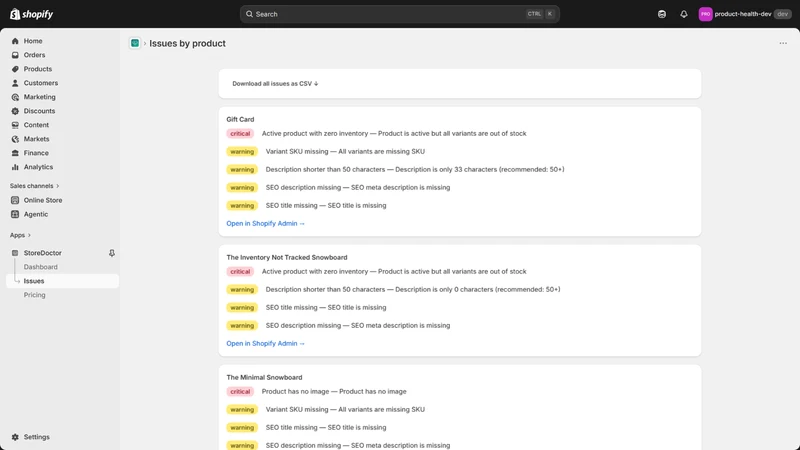
Task: Click the Shopify logo
Action: pos(32,14)
